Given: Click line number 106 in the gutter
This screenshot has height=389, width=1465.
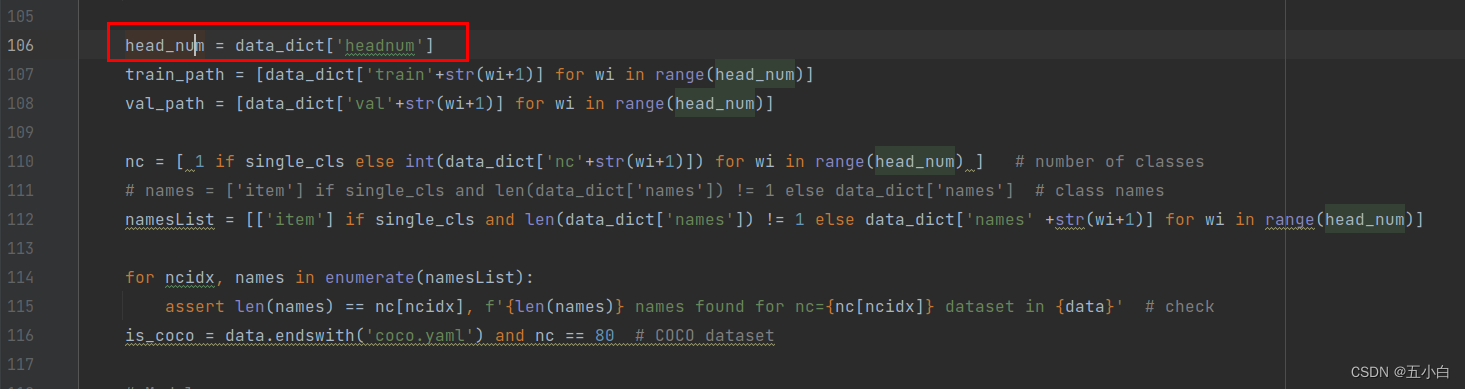Looking at the screenshot, I should [x=20, y=45].
